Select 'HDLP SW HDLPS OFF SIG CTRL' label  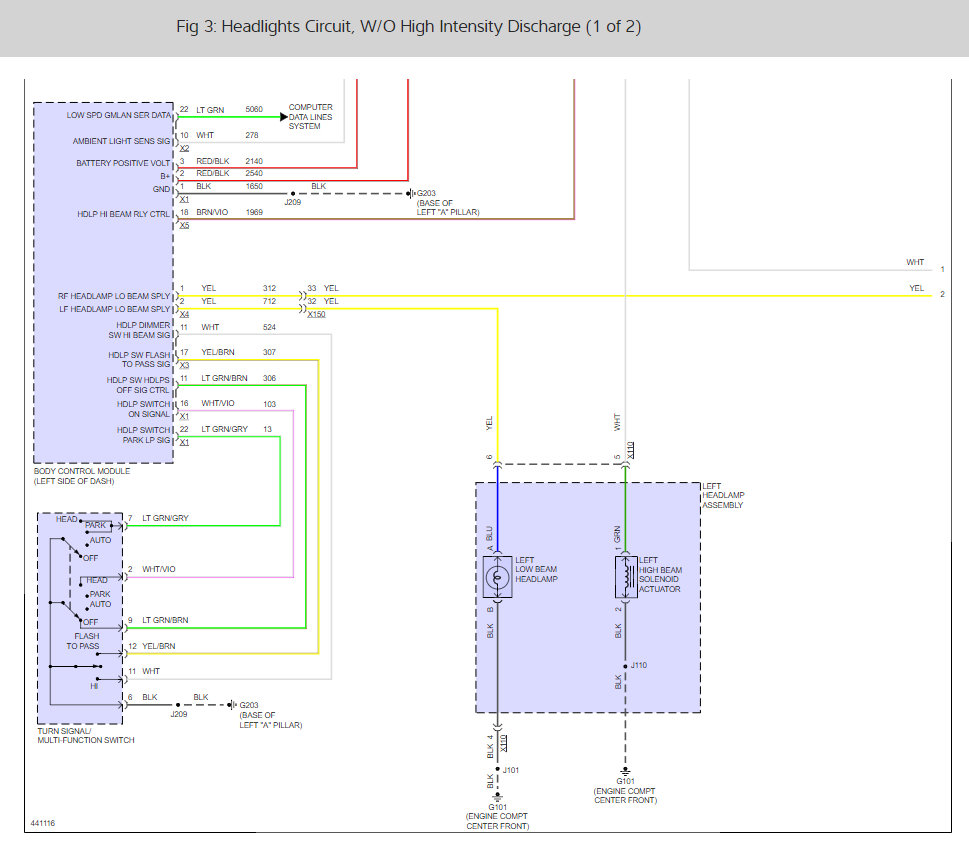tap(138, 385)
